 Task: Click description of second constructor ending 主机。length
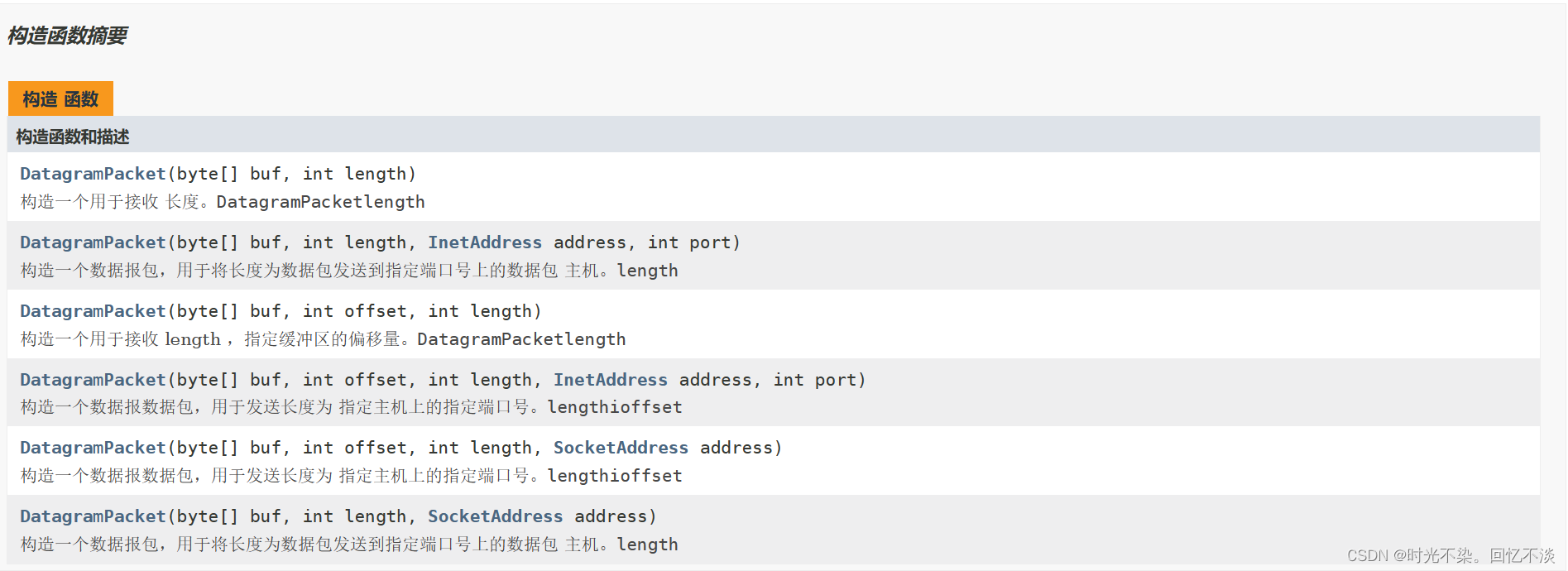[x=349, y=271]
